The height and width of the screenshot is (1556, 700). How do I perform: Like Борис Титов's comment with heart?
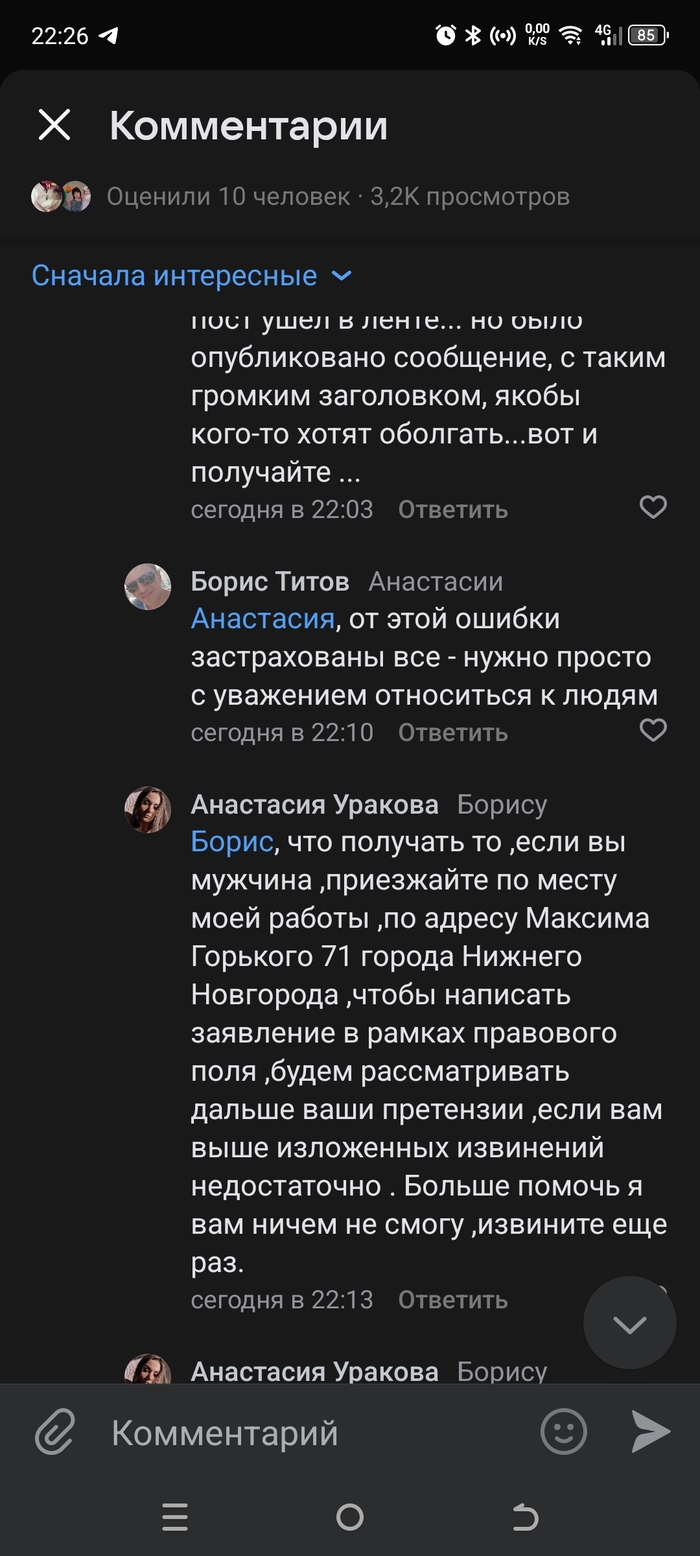(653, 731)
